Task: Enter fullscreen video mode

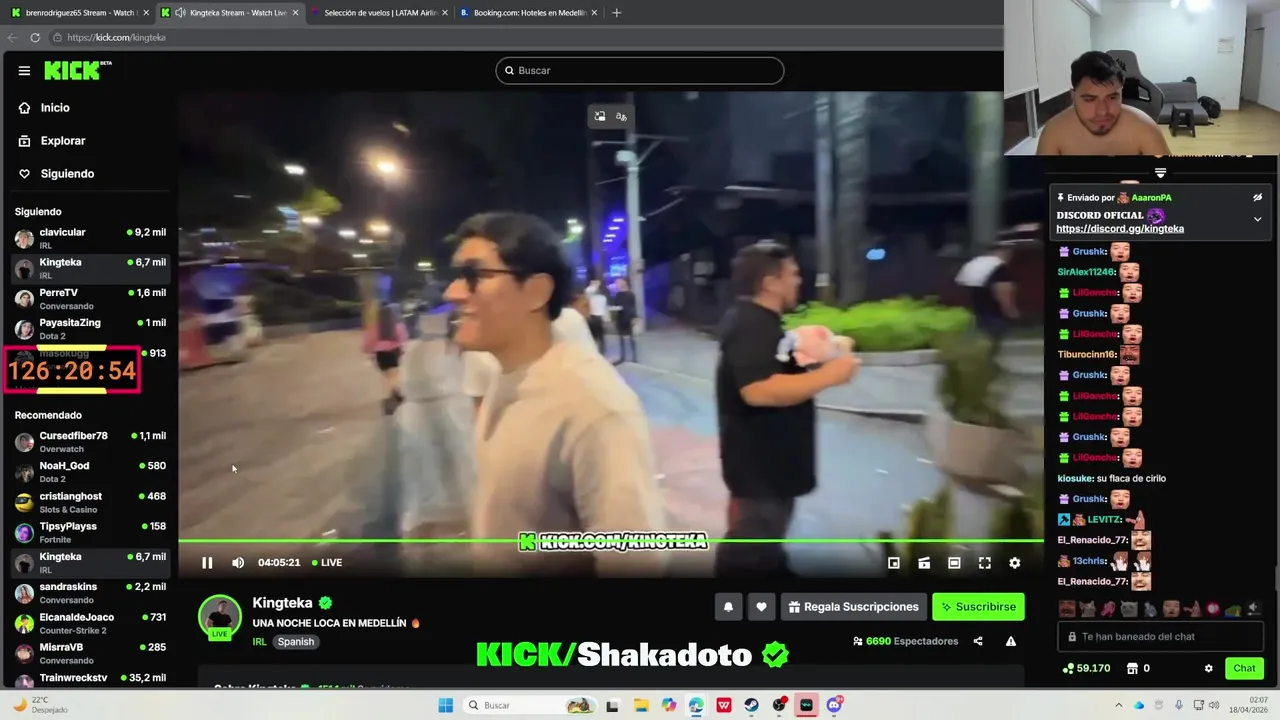Action: click(x=985, y=563)
